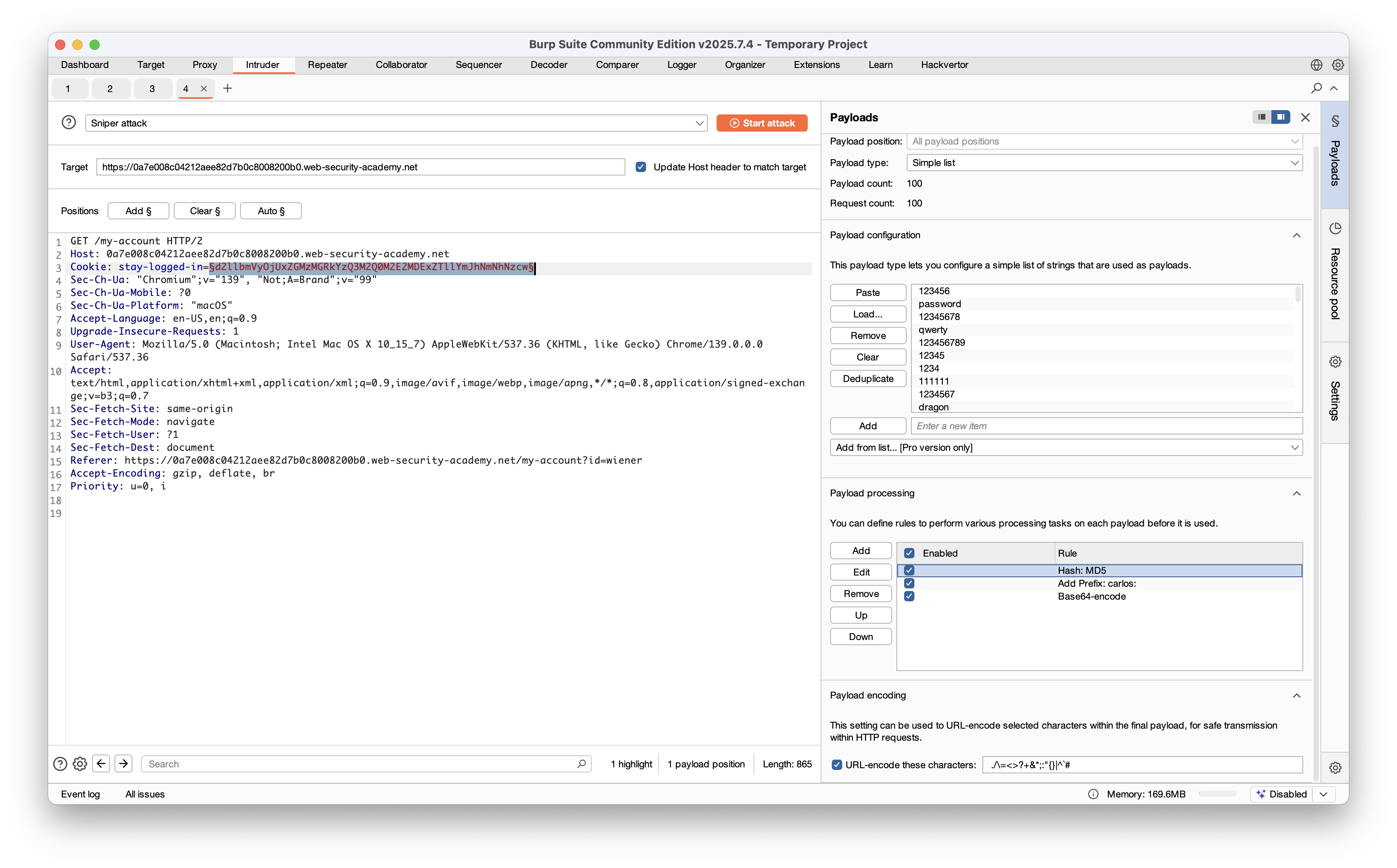Viewport: 1397px width, 868px height.
Task: Click the payload list scrollbar
Action: tap(1297, 295)
